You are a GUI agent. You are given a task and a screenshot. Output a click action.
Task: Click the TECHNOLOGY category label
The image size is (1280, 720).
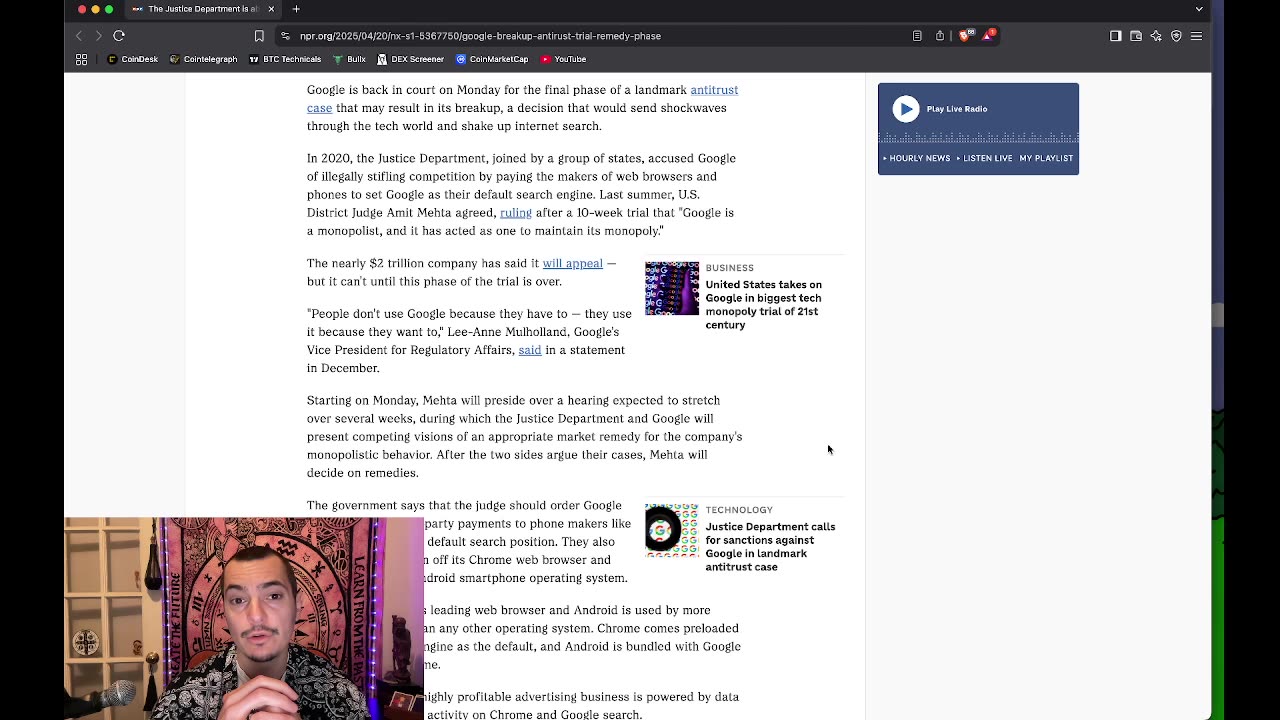click(739, 510)
